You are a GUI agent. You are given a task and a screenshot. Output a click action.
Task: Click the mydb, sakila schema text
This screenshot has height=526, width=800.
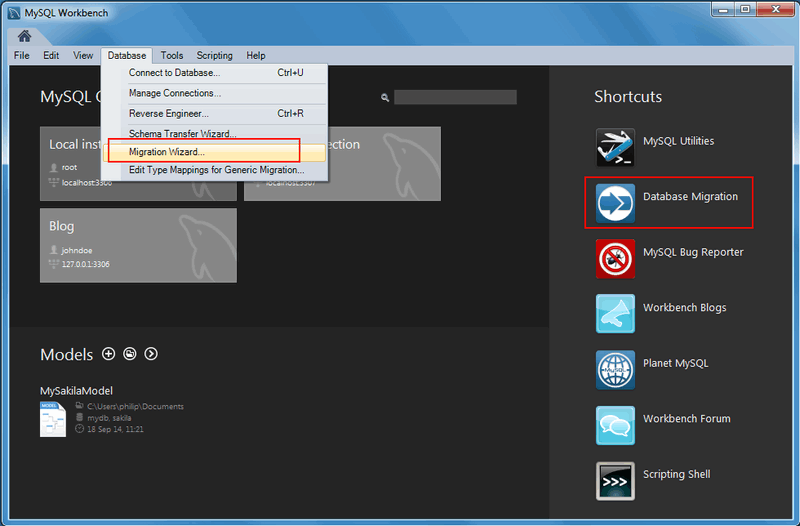click(109, 418)
